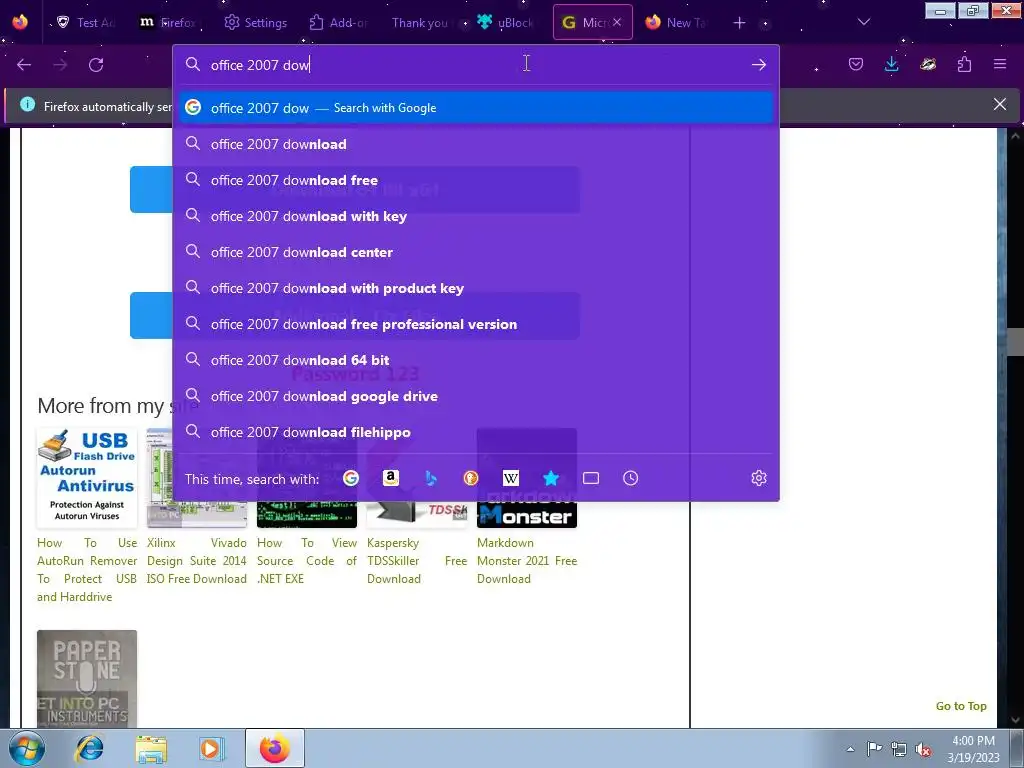This screenshot has height=768, width=1024.
Task: Choose suggestion 'office 2007 download 64 bit'
Action: (x=476, y=360)
